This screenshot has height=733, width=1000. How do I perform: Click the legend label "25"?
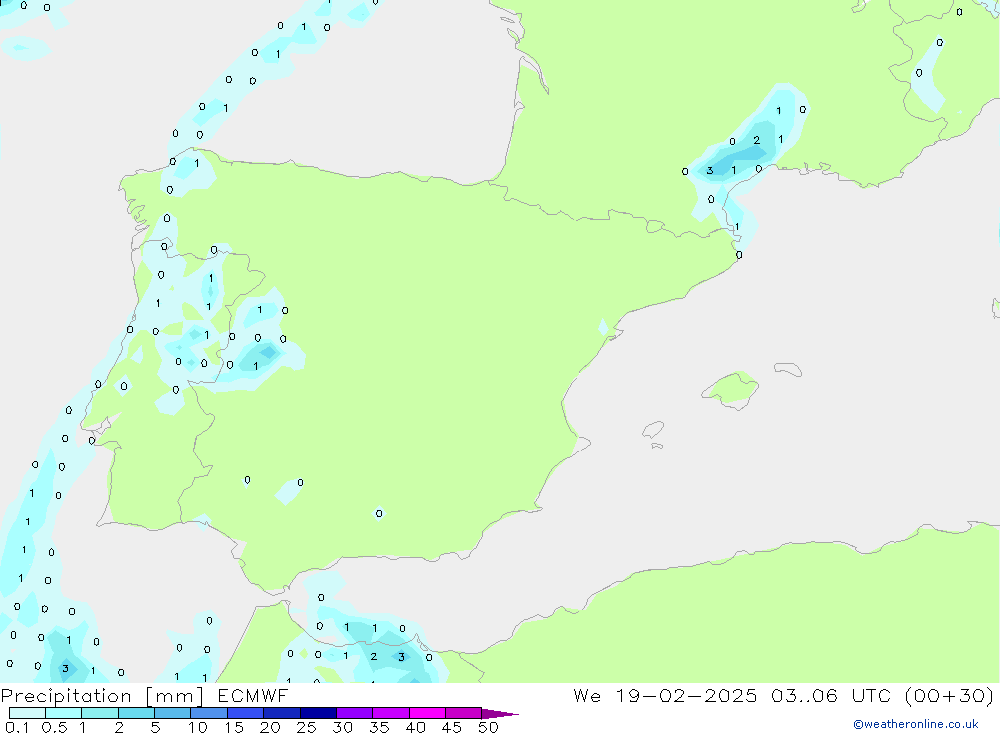click(307, 727)
